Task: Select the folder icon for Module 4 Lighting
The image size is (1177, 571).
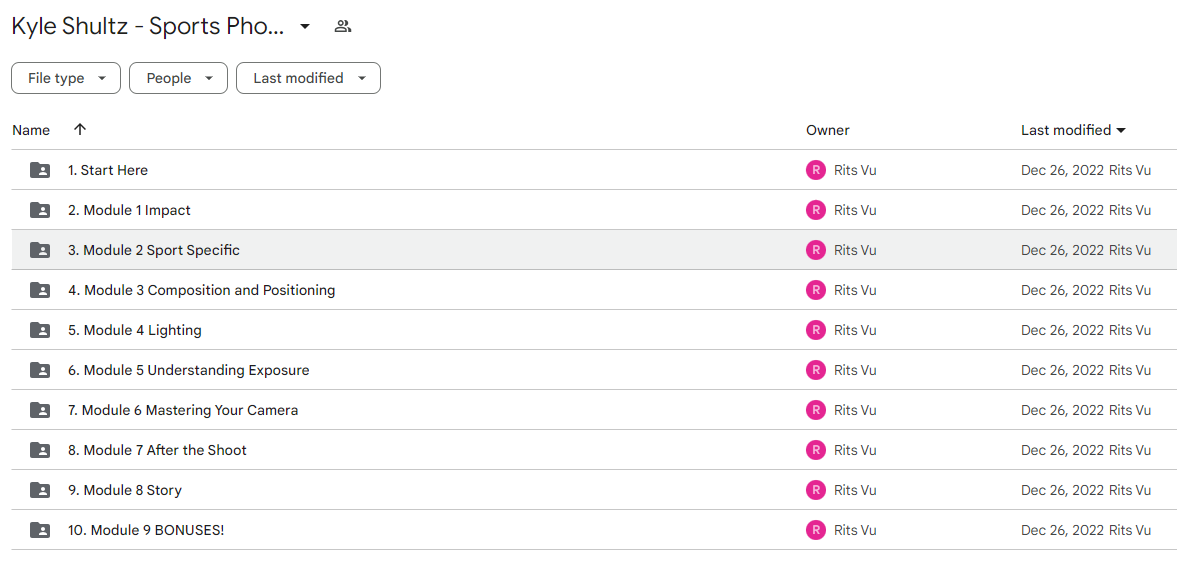Action: tap(40, 330)
